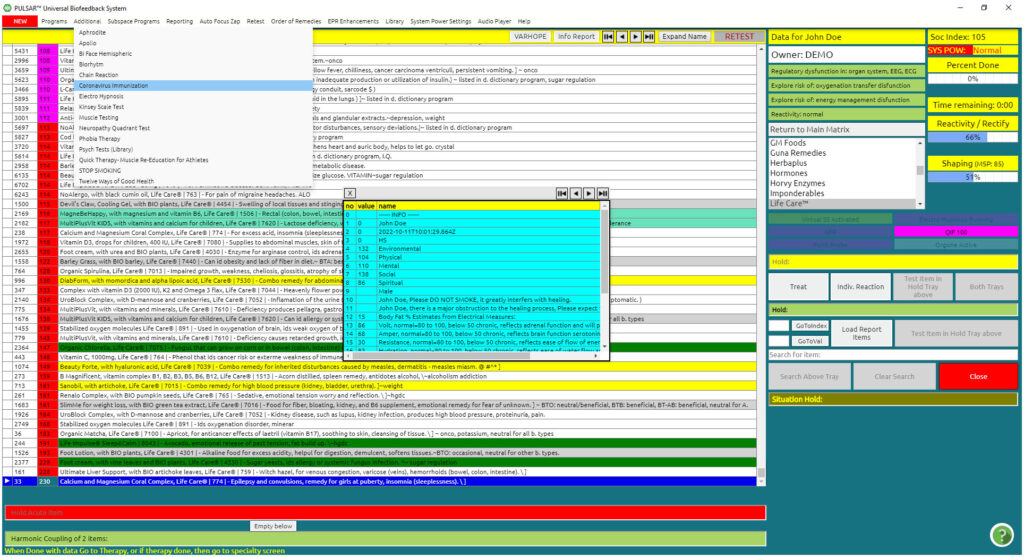Close the info popup with X button
This screenshot has width=1024, height=557.
(x=349, y=193)
